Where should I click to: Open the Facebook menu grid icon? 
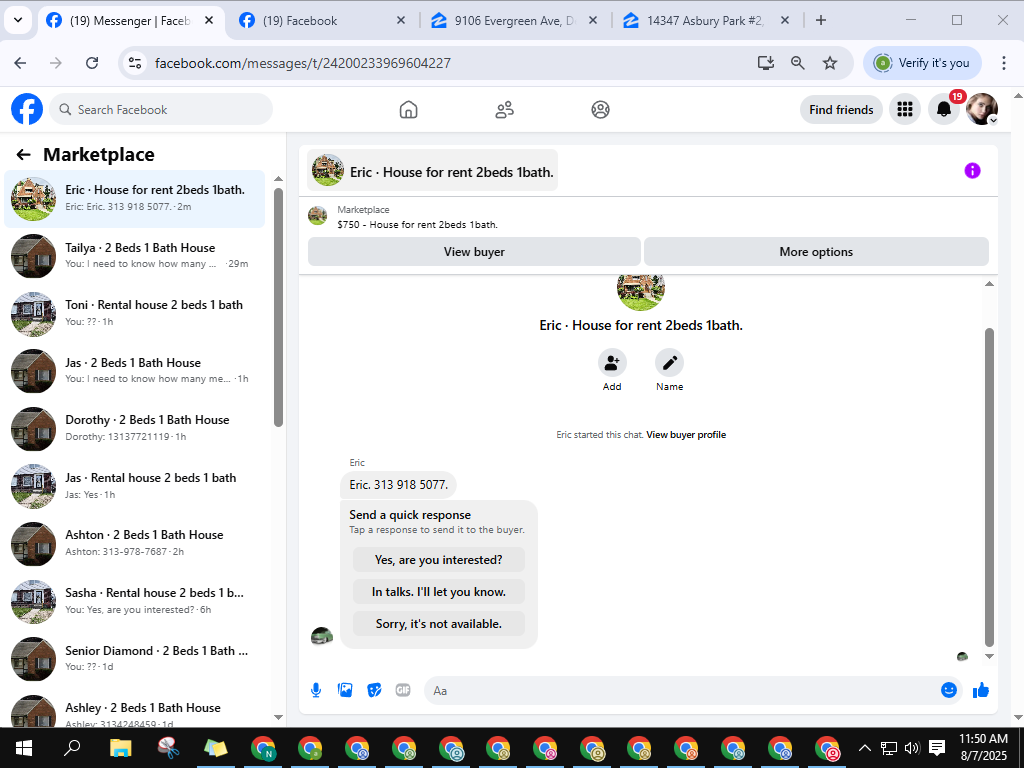click(x=904, y=109)
